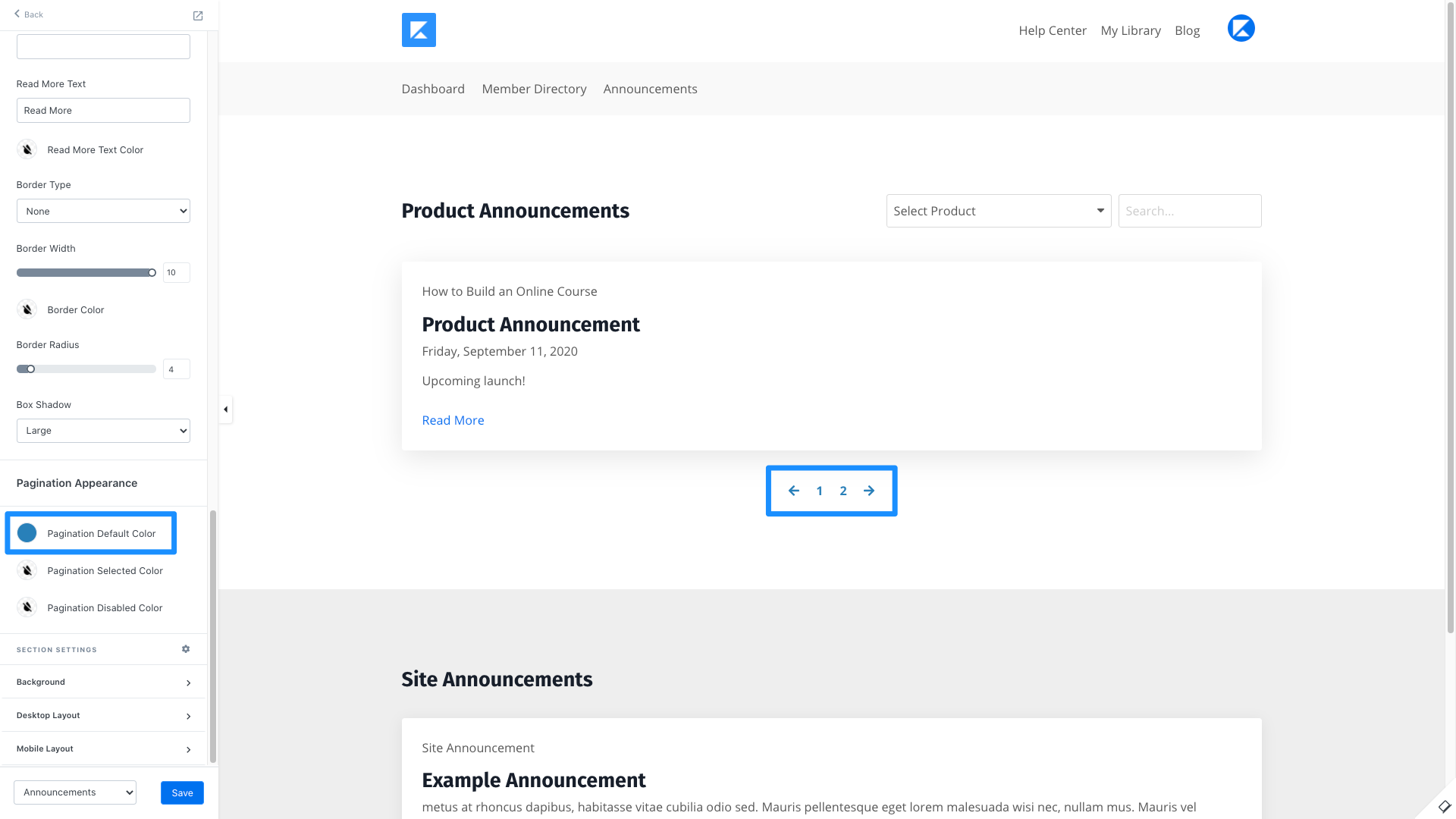Open the Box Shadow dropdown

click(x=103, y=431)
